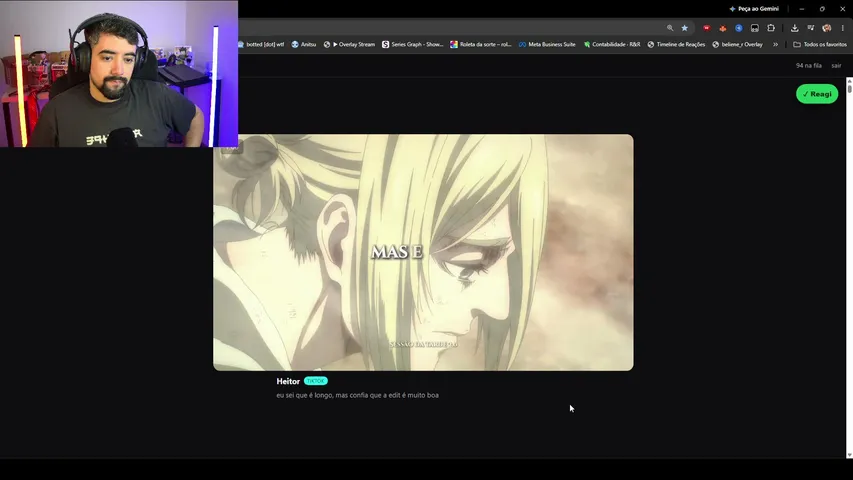Viewport: 853px width, 480px height.
Task: Open the Timeline de Reações bookmark
Action: tap(676, 45)
